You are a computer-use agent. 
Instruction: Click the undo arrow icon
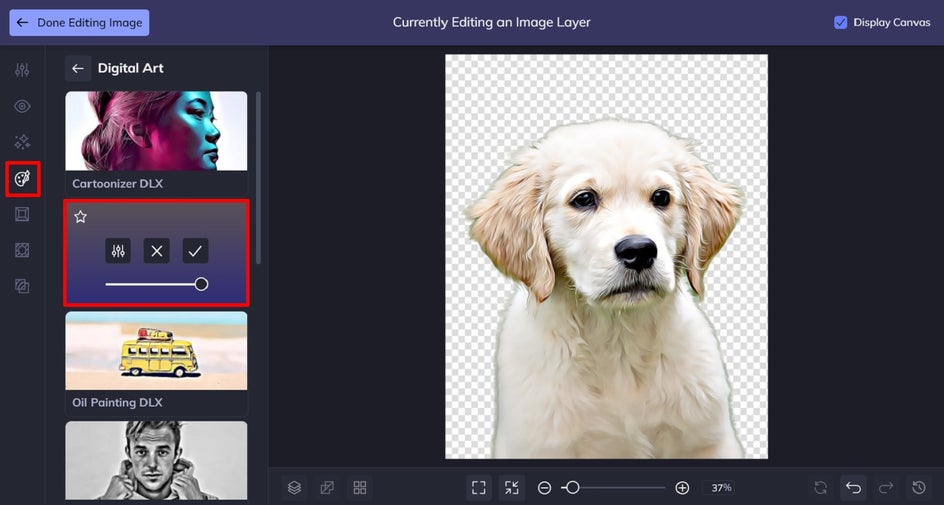click(853, 488)
